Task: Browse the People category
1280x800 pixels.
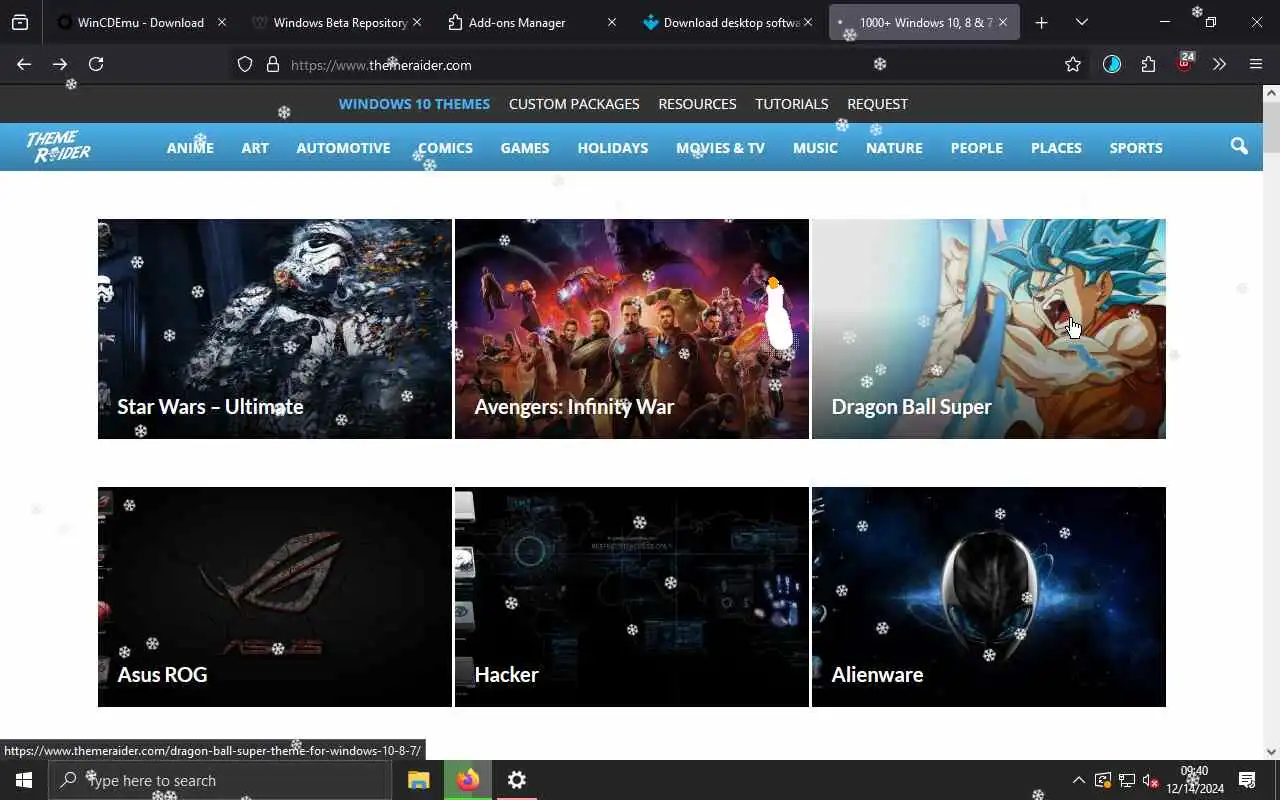Action: pos(977,148)
